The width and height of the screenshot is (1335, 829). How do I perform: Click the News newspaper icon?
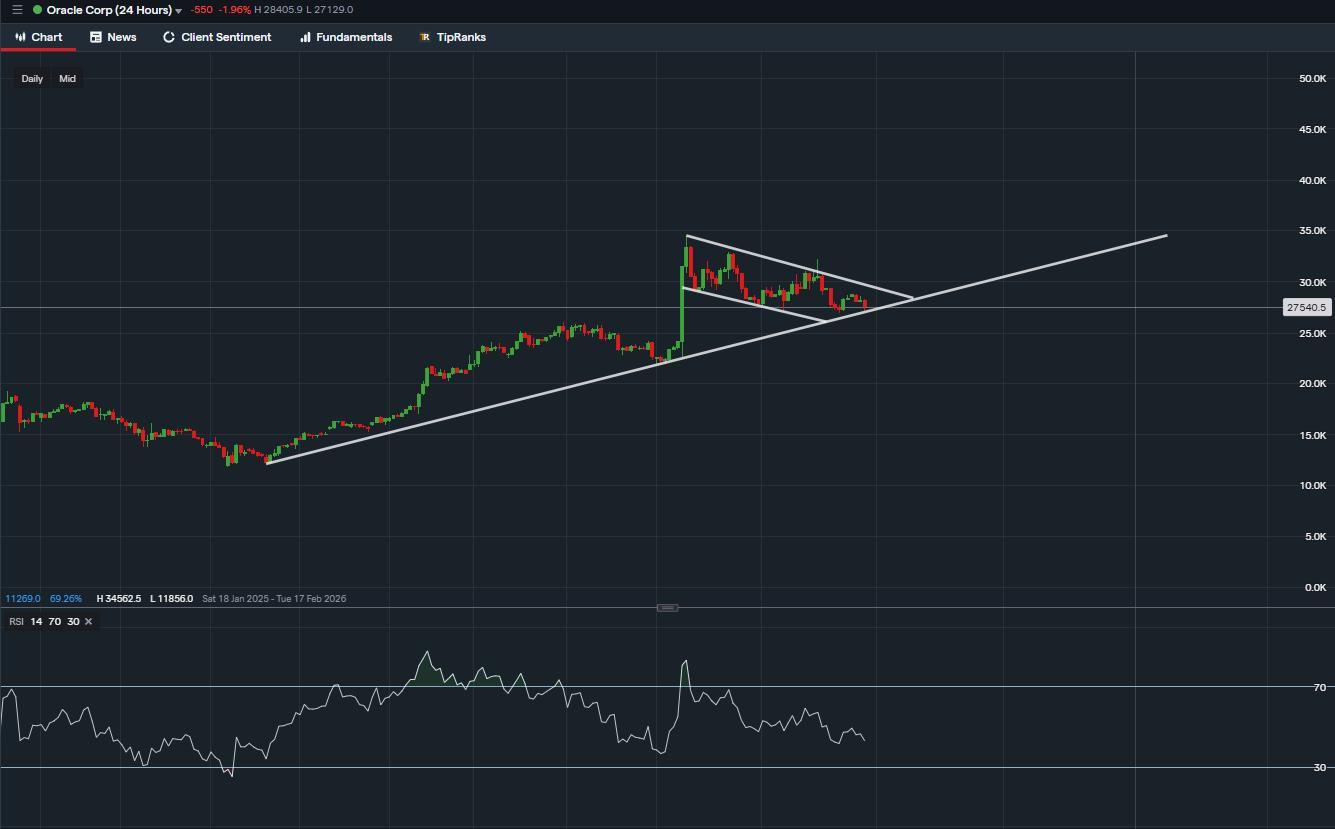(94, 37)
